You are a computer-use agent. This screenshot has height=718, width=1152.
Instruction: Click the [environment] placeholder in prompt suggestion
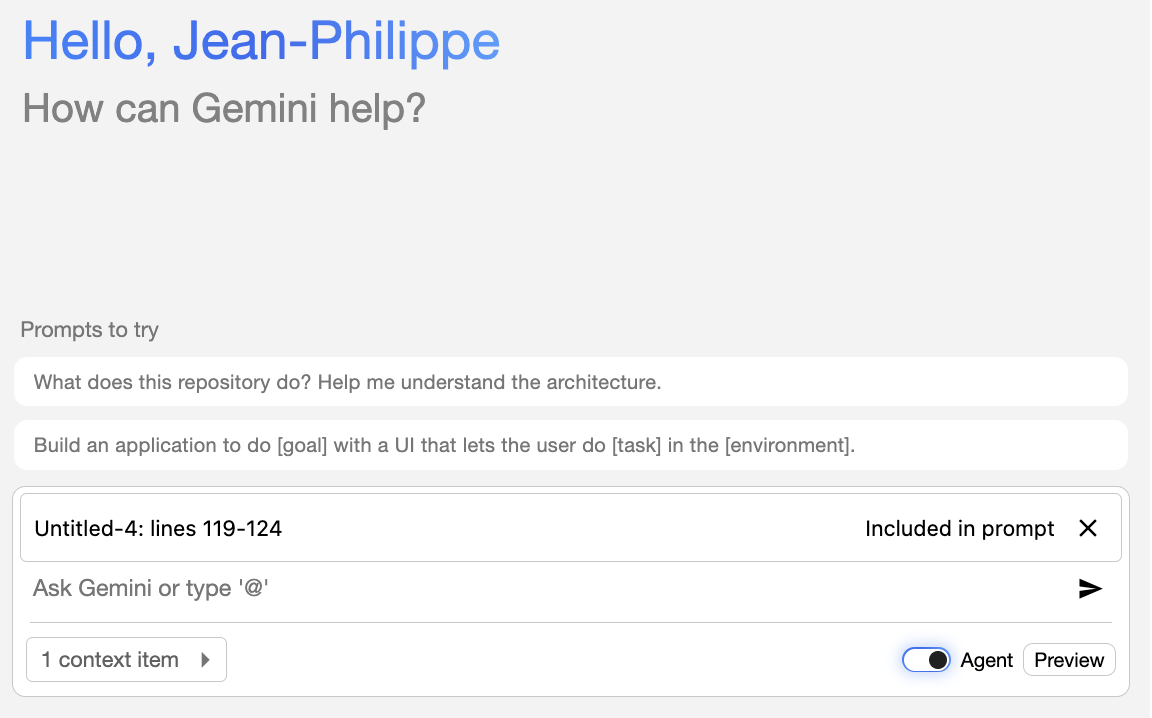click(x=789, y=445)
